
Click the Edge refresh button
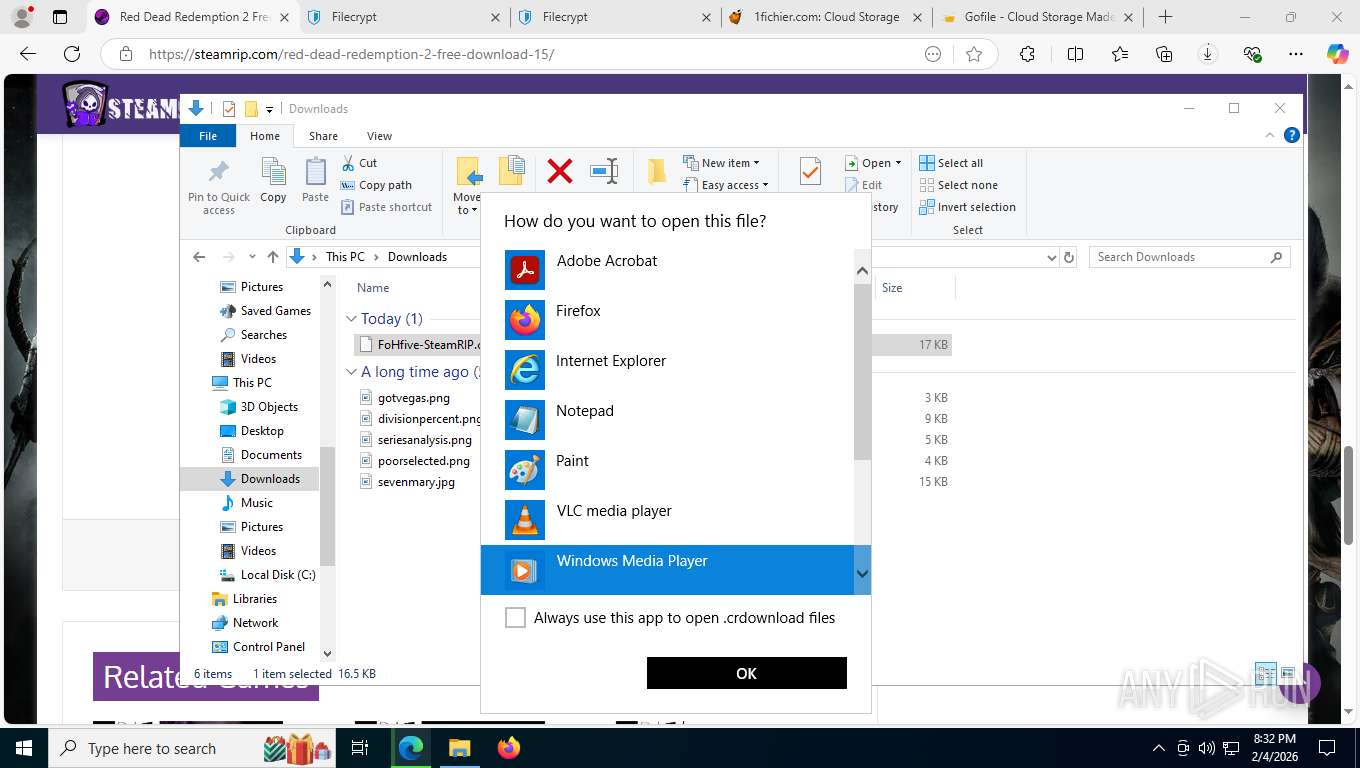72,54
